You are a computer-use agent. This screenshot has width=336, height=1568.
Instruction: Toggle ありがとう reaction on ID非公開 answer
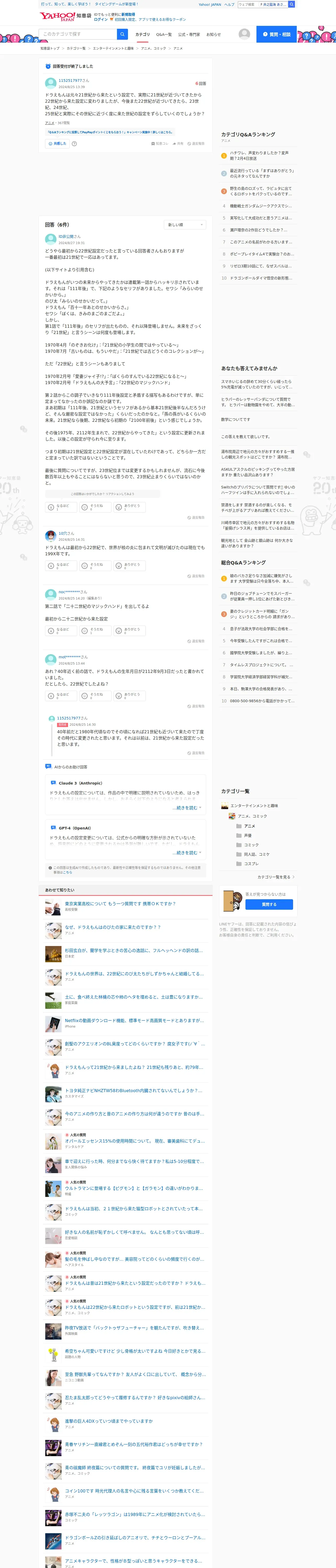(129, 507)
